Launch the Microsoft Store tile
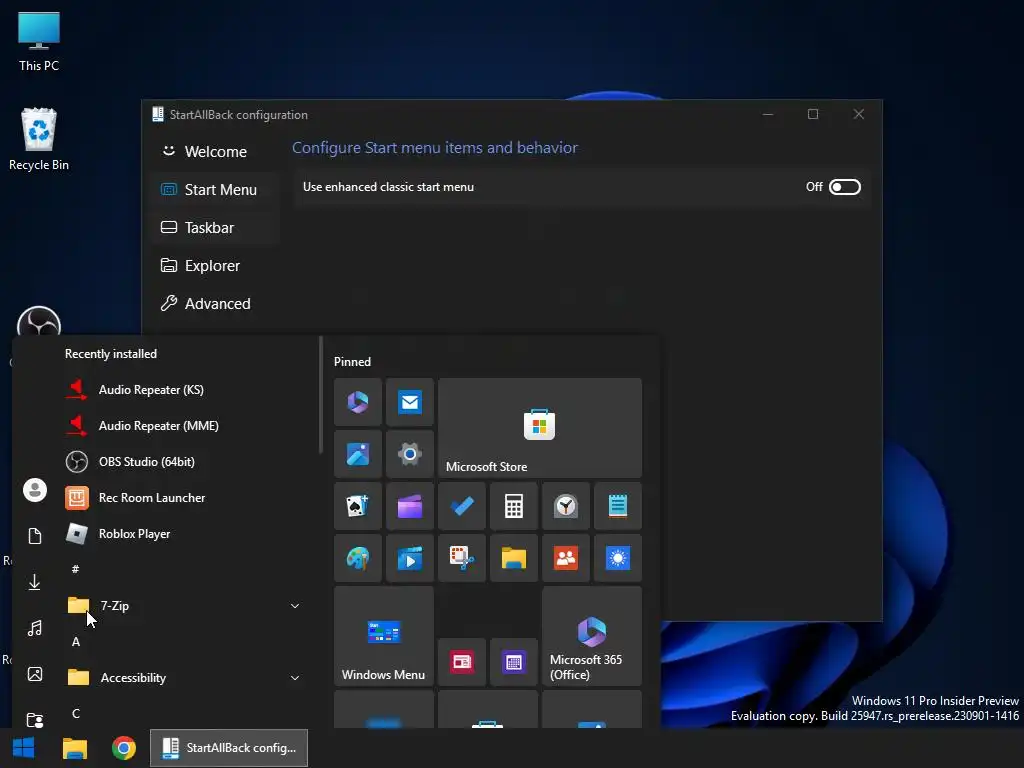The image size is (1024, 768). (x=539, y=428)
